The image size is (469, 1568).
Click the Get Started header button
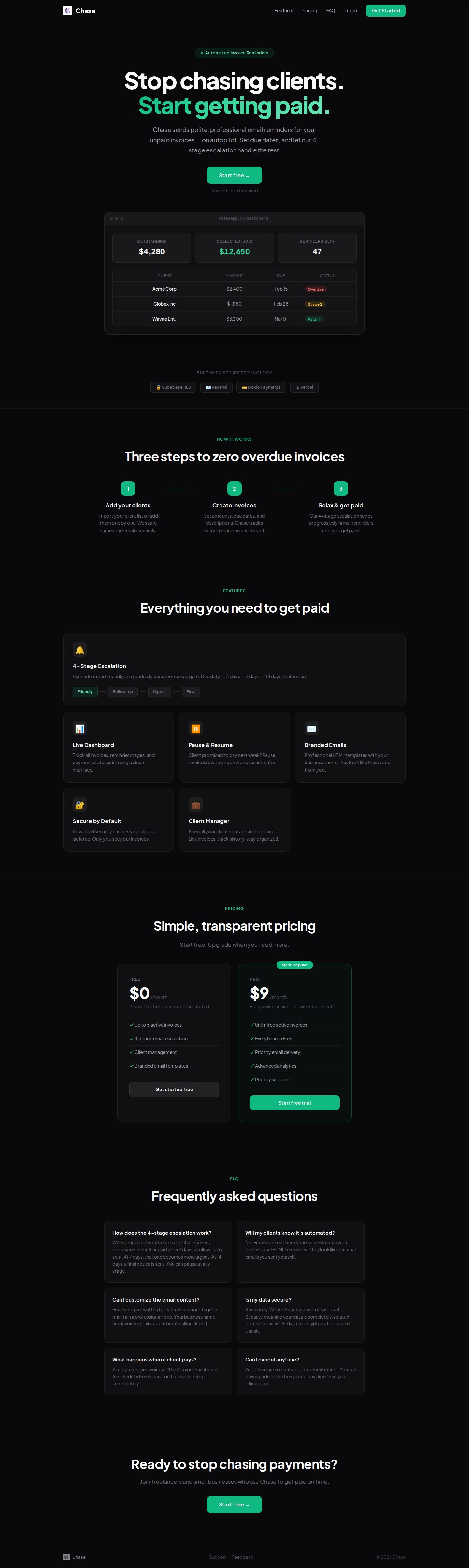point(386,11)
